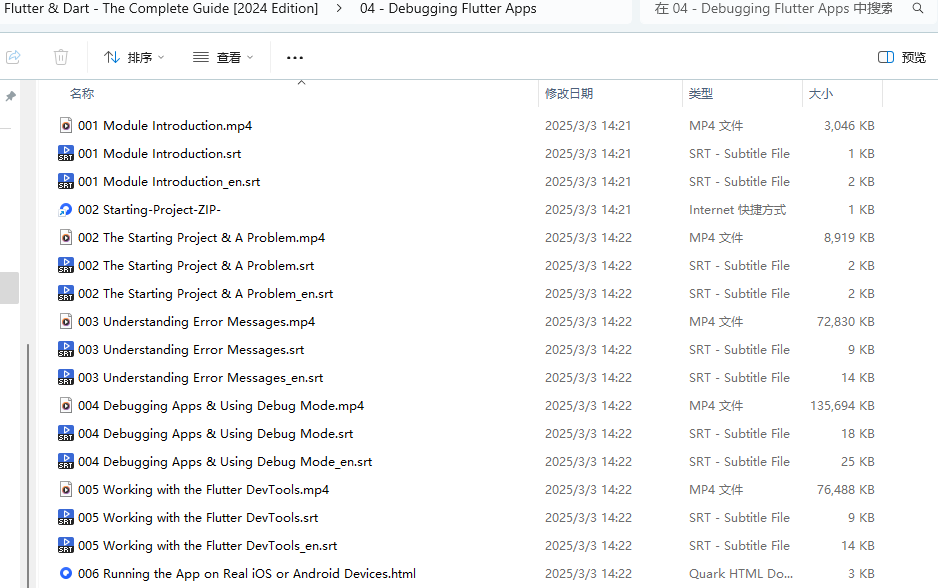Sort by type (类型) column header
The width and height of the screenshot is (938, 588).
pos(701,93)
